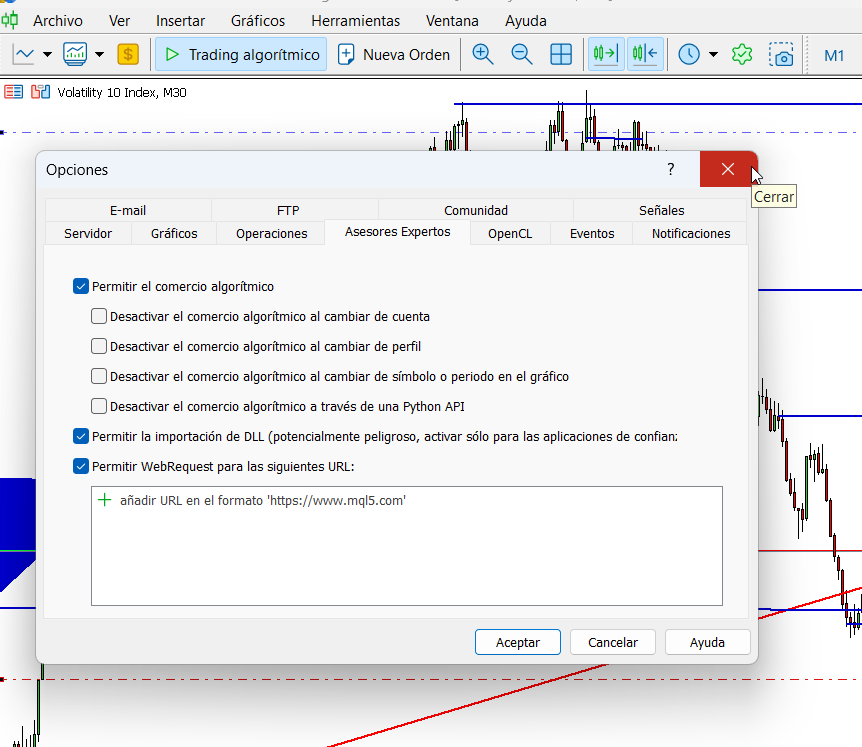Click the clock timeframe icon
This screenshot has width=862, height=747.
(x=689, y=54)
